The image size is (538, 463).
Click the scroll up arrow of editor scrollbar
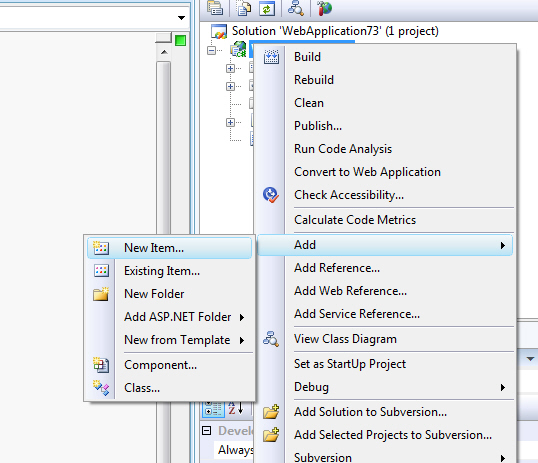pyautogui.click(x=164, y=52)
